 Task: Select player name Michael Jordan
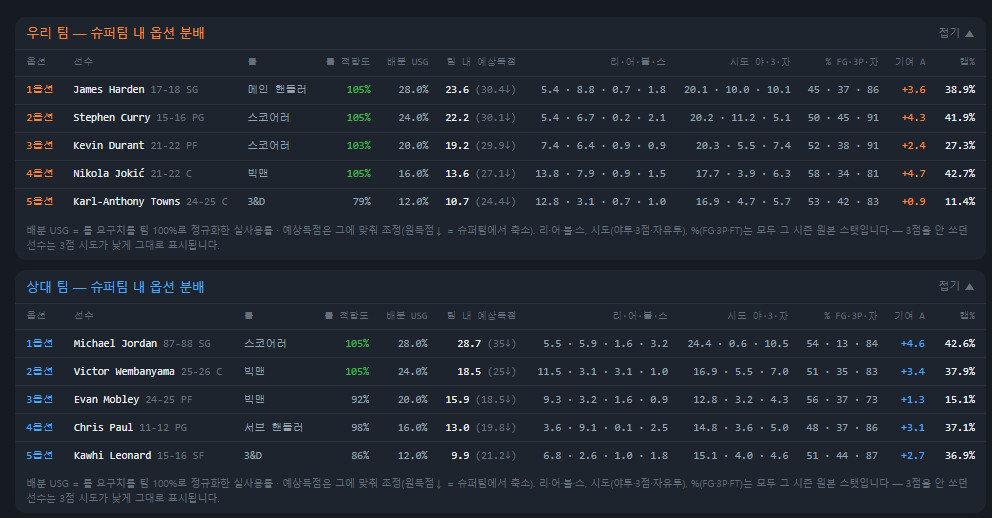[115, 343]
